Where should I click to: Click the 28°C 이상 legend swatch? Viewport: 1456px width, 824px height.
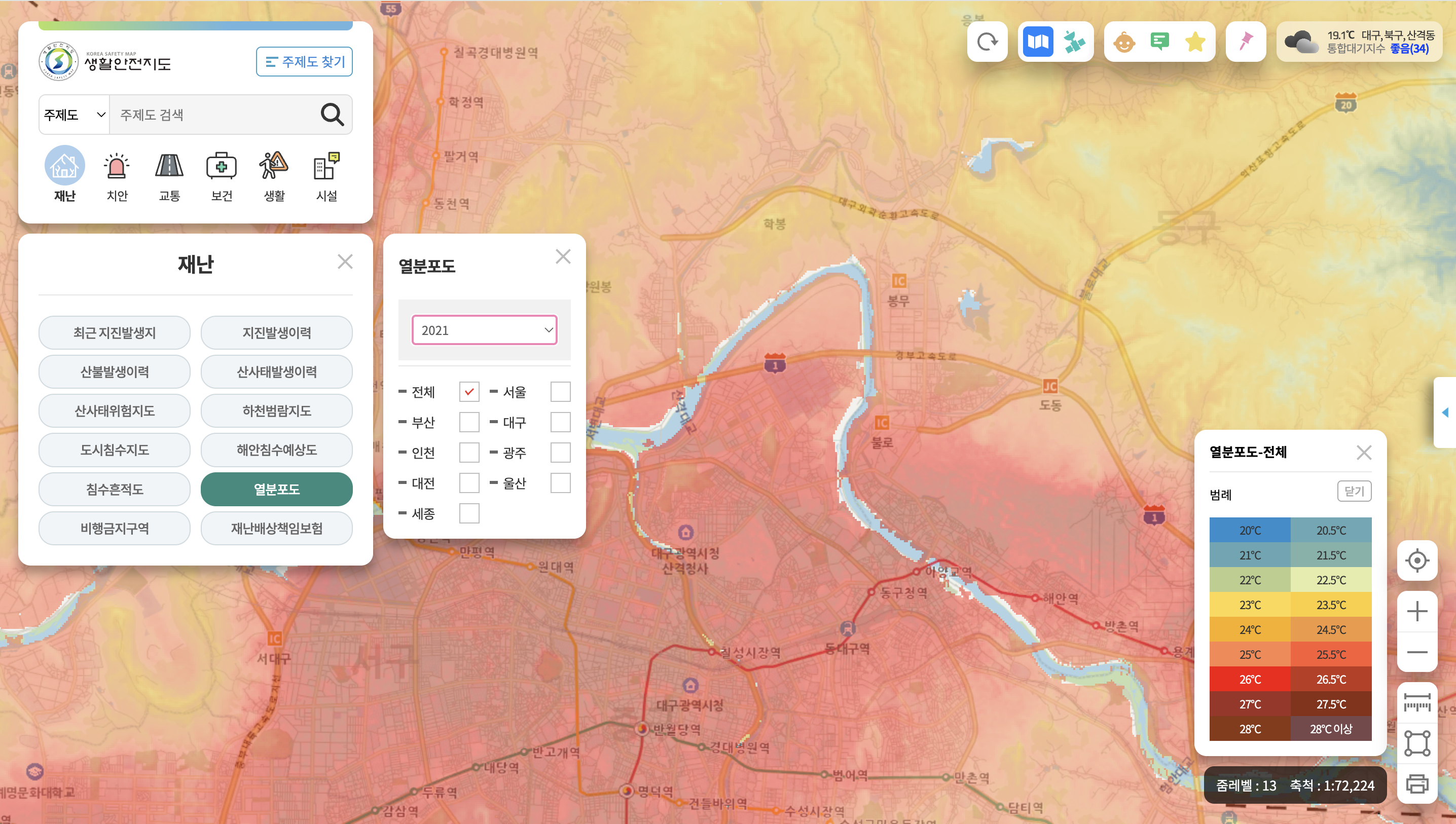(x=1331, y=729)
